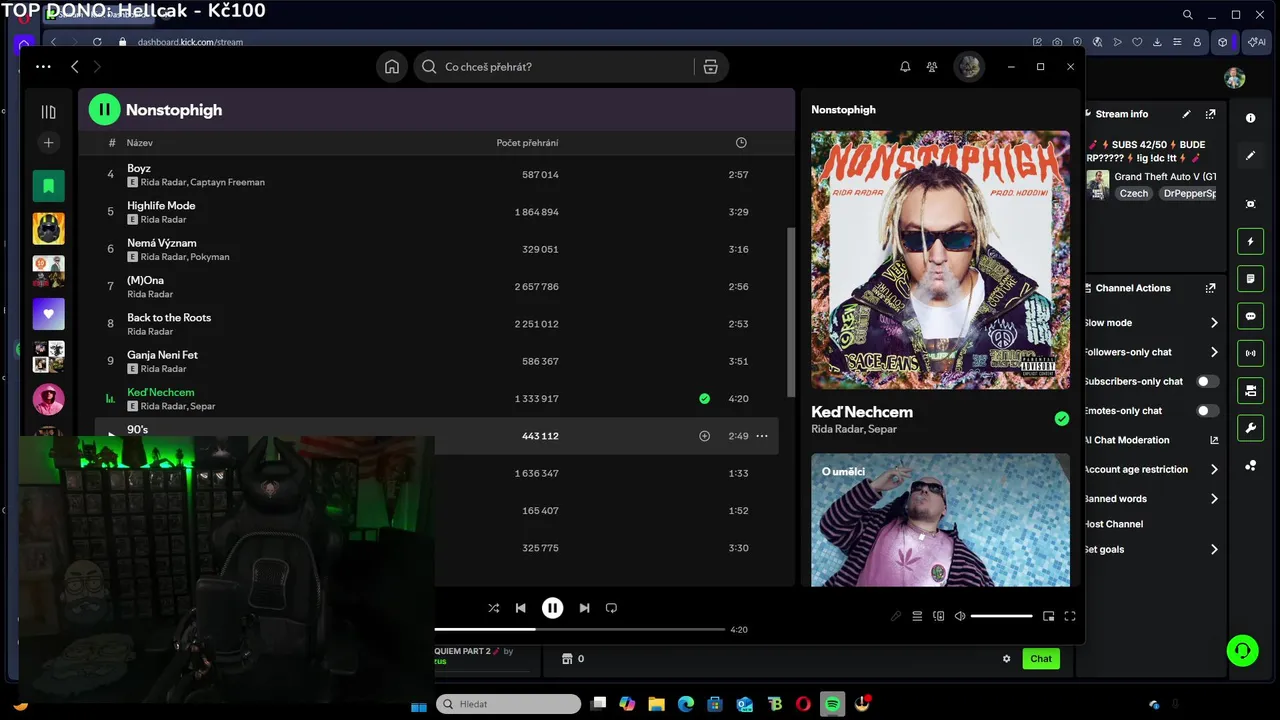Screen dimensions: 1280x720
Task: Create new playlist with plus icon
Action: (x=48, y=143)
